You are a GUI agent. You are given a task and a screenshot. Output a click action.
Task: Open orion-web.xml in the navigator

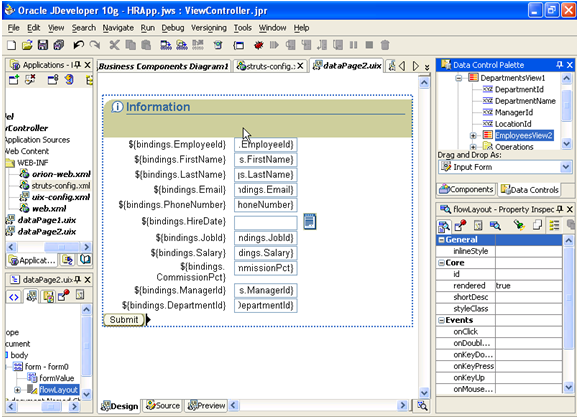[61, 174]
